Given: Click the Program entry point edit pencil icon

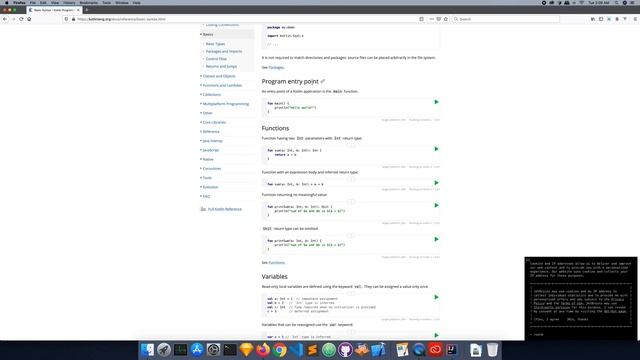Looking at the screenshot, I should tap(322, 82).
